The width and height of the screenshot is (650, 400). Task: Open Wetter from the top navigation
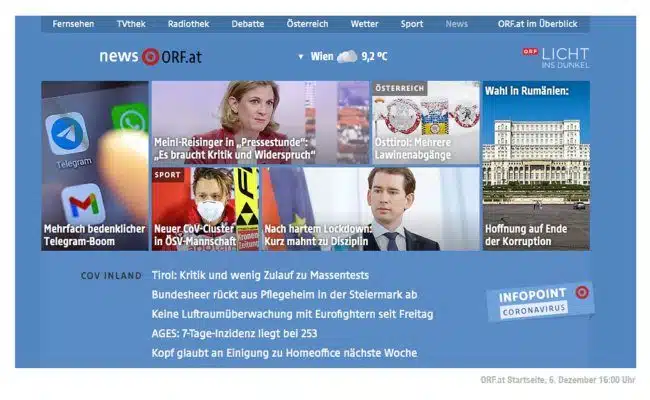coord(364,24)
